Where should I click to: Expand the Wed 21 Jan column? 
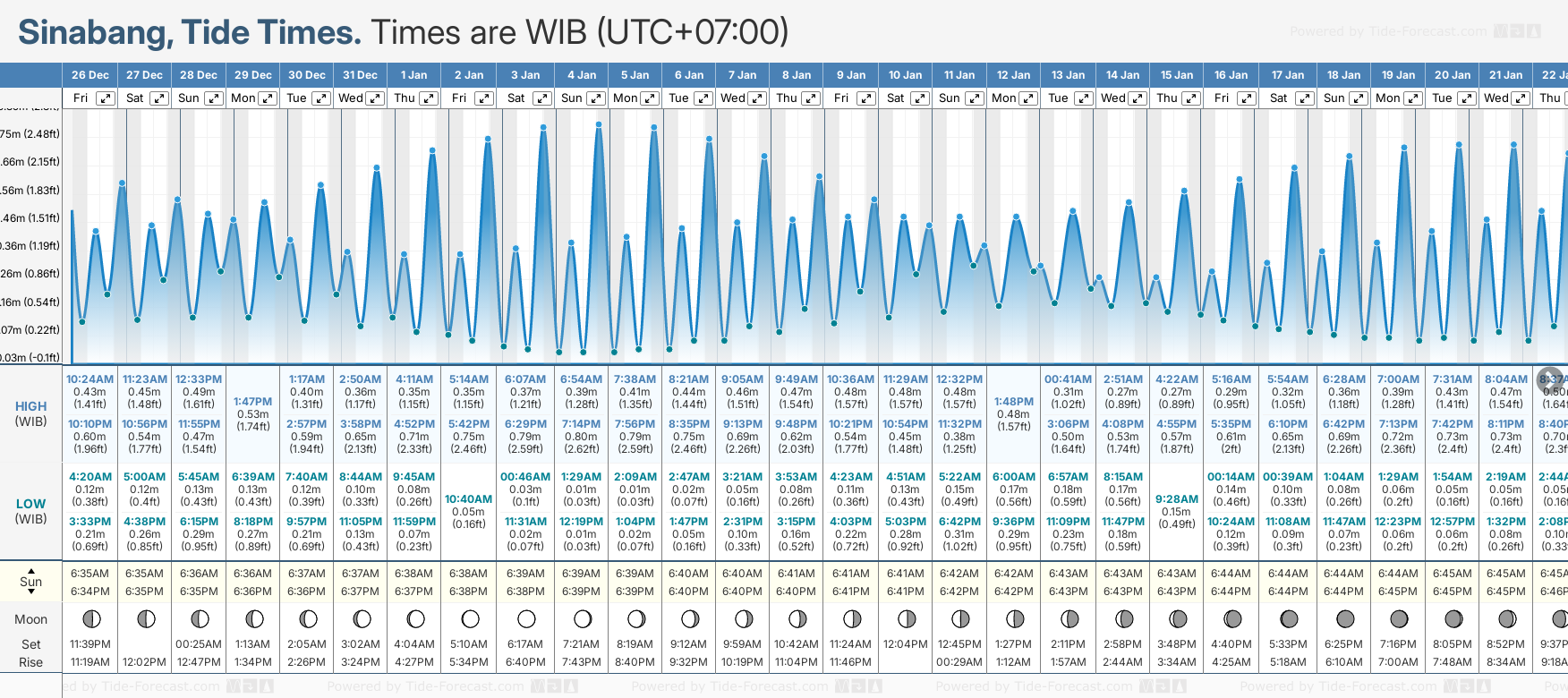[1521, 98]
